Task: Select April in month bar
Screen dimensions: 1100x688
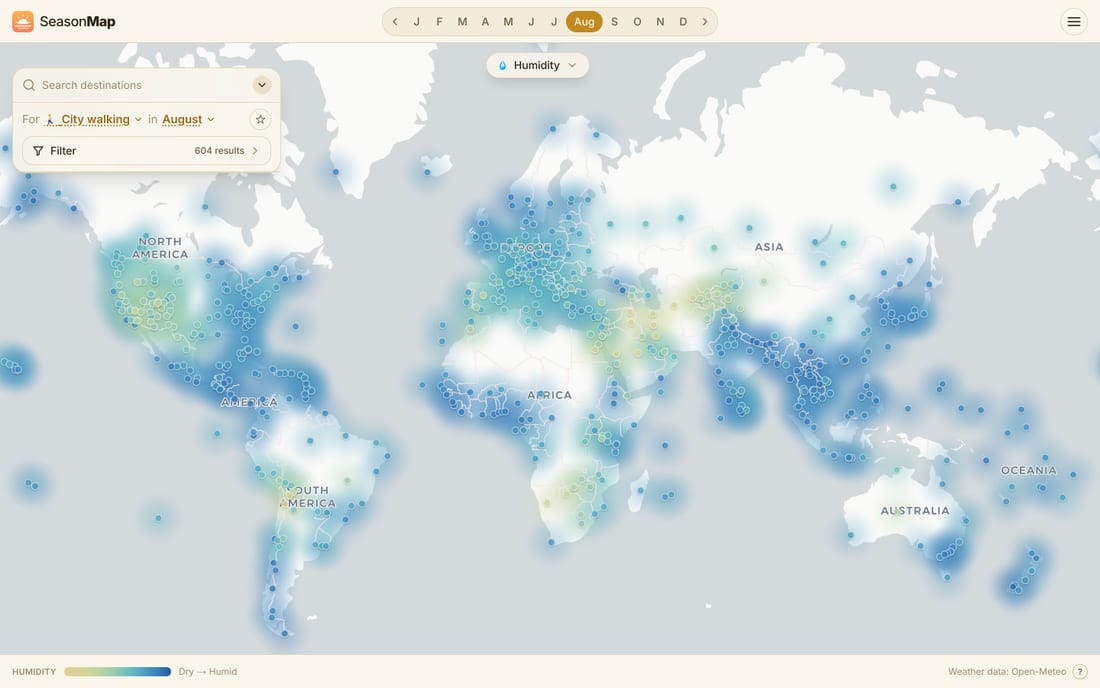Action: (485, 22)
